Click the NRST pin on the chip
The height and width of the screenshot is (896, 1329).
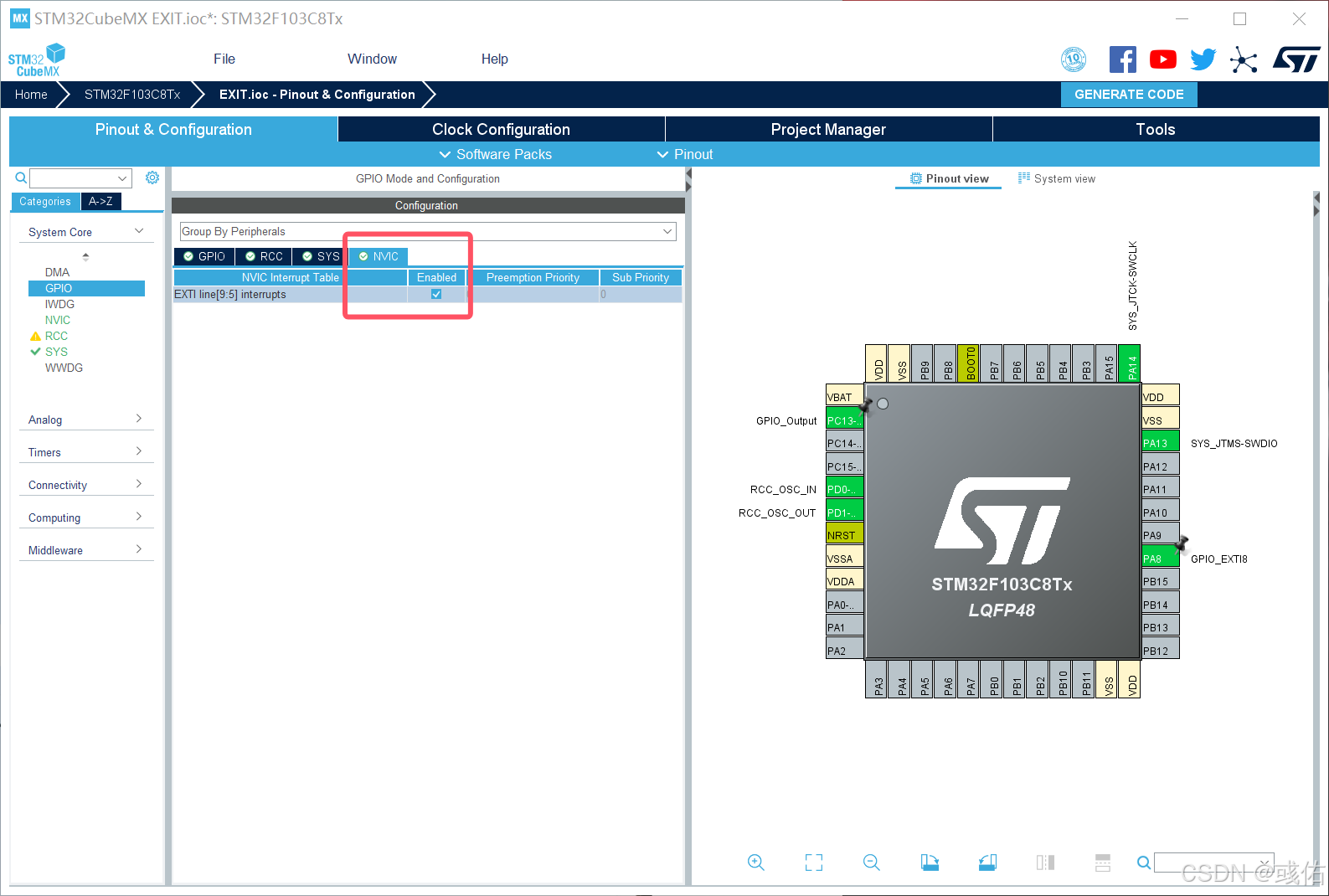click(x=844, y=535)
